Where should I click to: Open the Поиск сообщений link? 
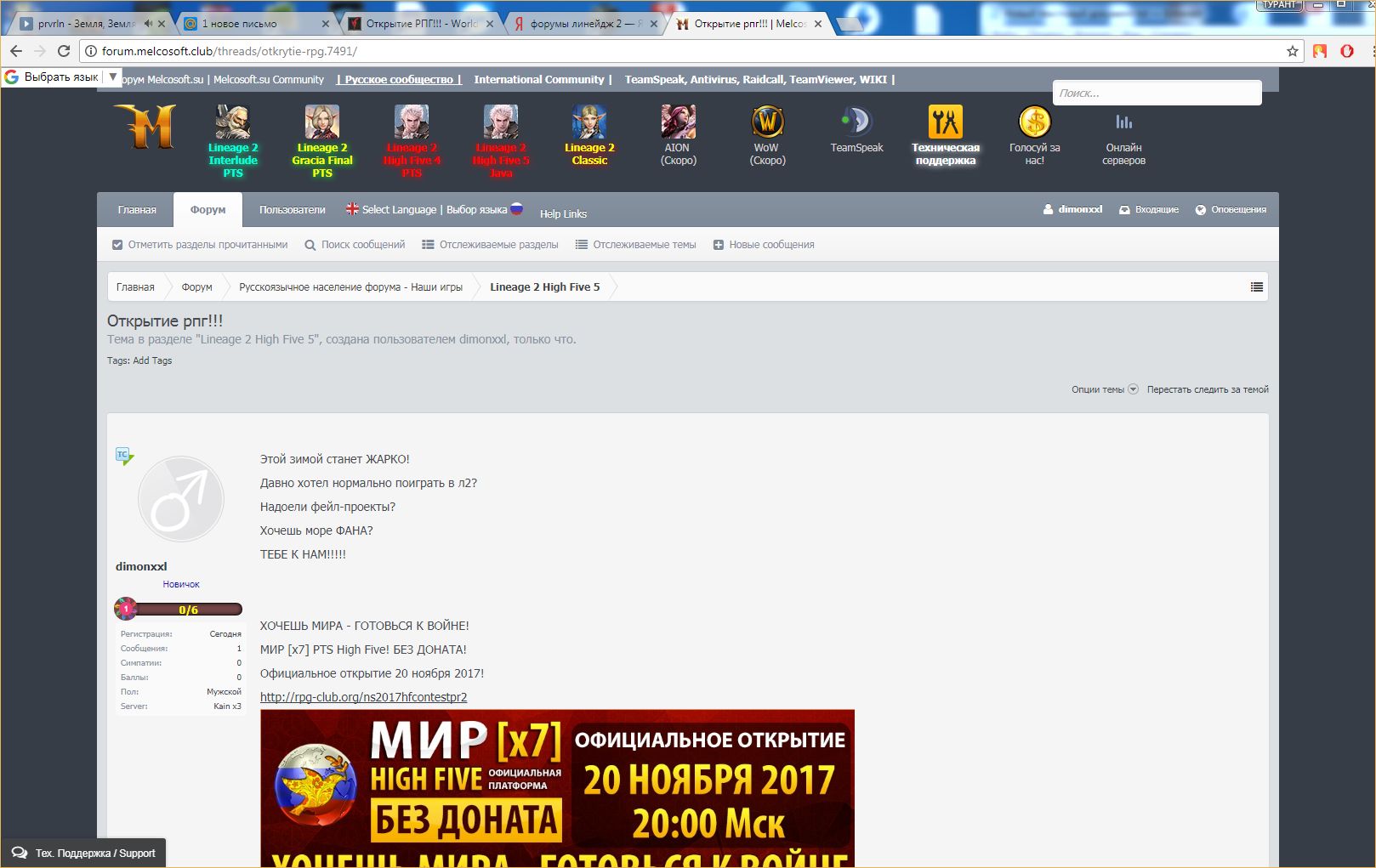point(355,245)
